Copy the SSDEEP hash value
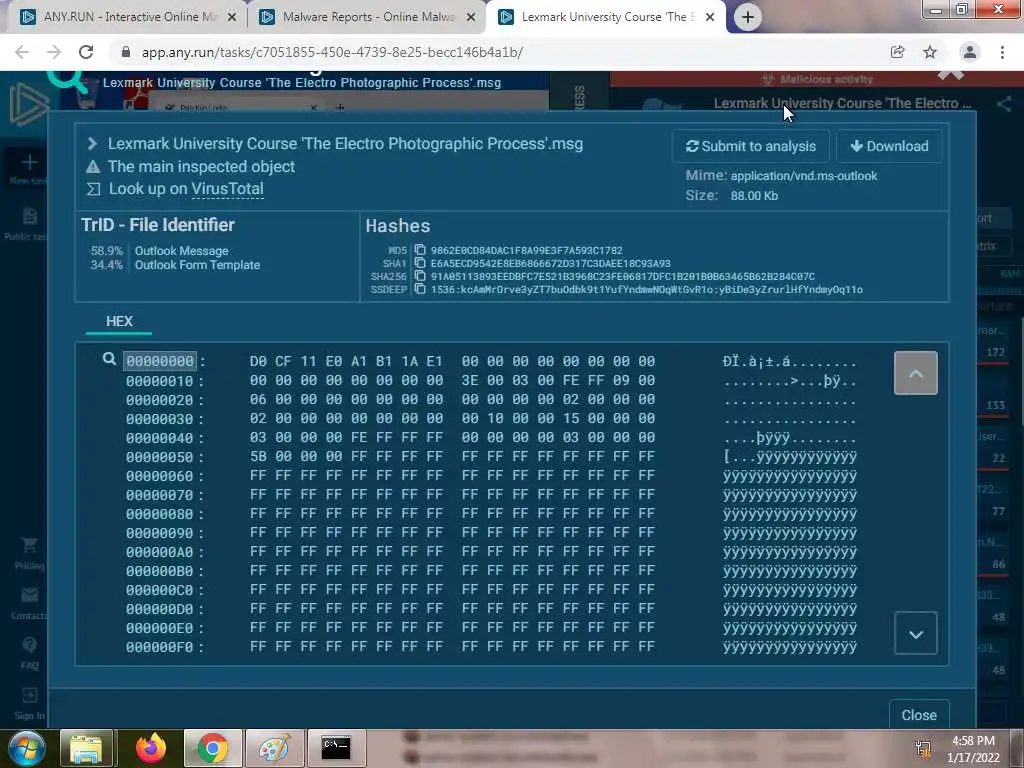 (420, 289)
